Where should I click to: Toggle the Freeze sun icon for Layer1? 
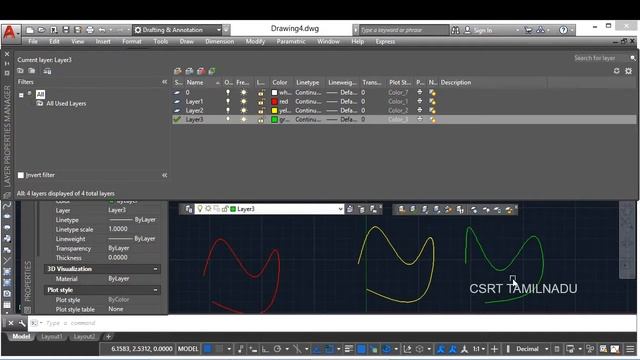pos(244,101)
